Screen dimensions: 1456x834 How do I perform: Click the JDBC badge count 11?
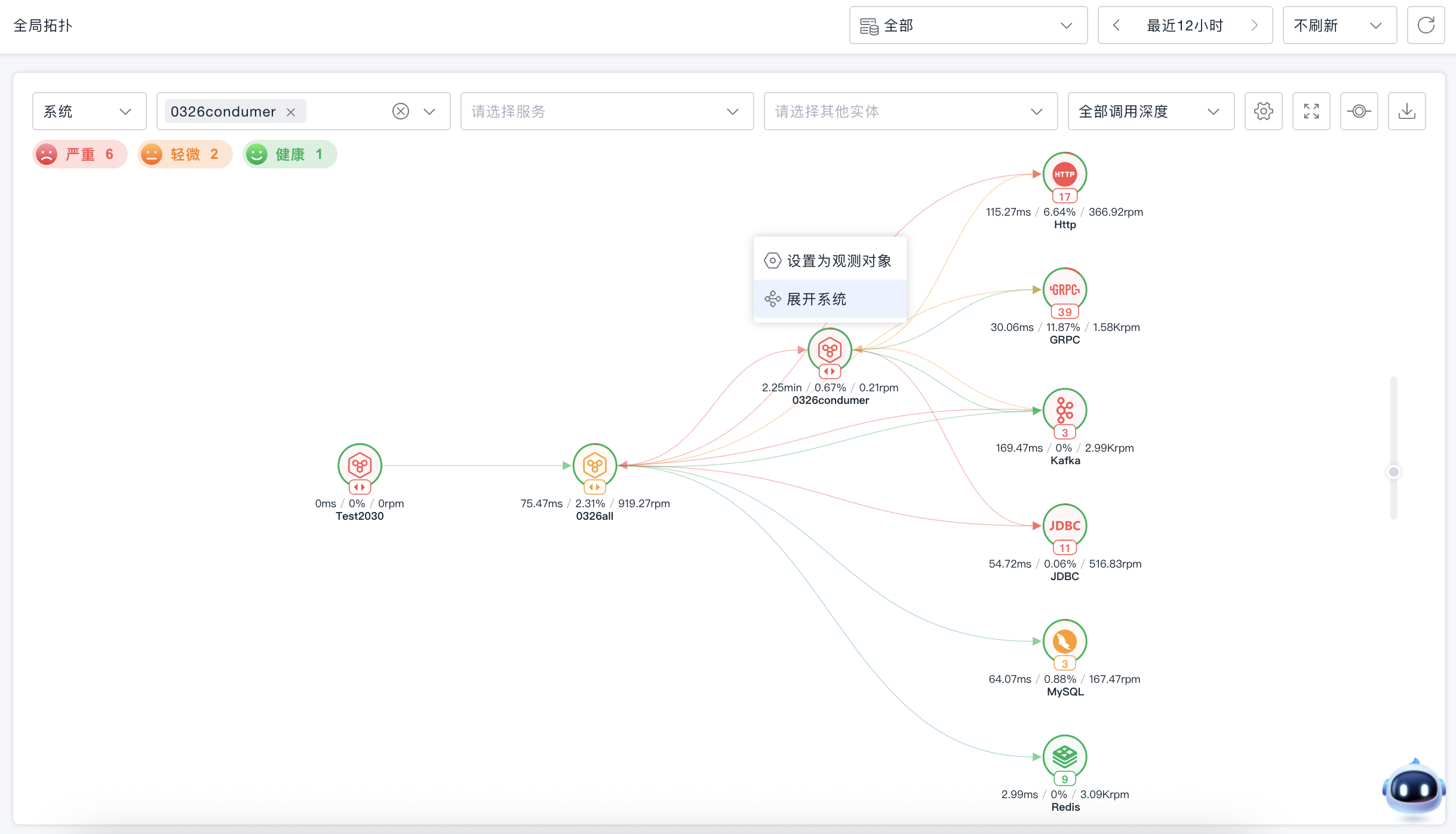[x=1064, y=548]
